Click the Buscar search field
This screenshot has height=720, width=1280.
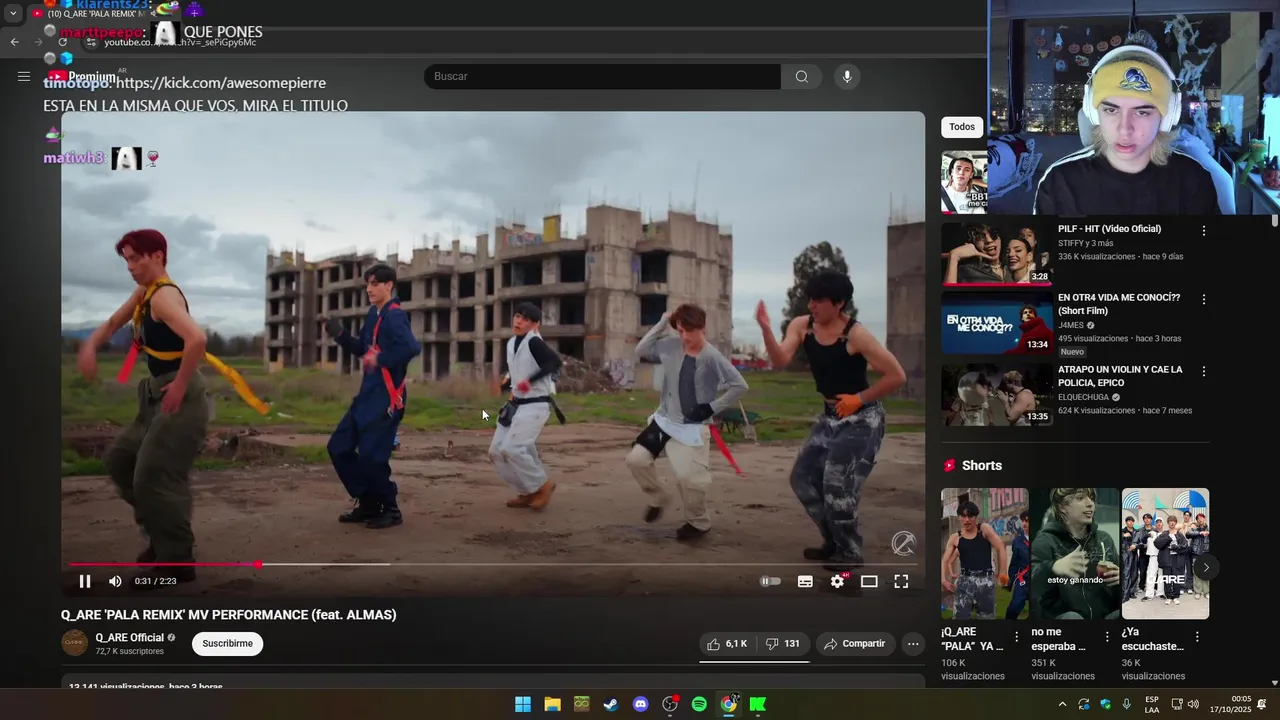[x=602, y=76]
